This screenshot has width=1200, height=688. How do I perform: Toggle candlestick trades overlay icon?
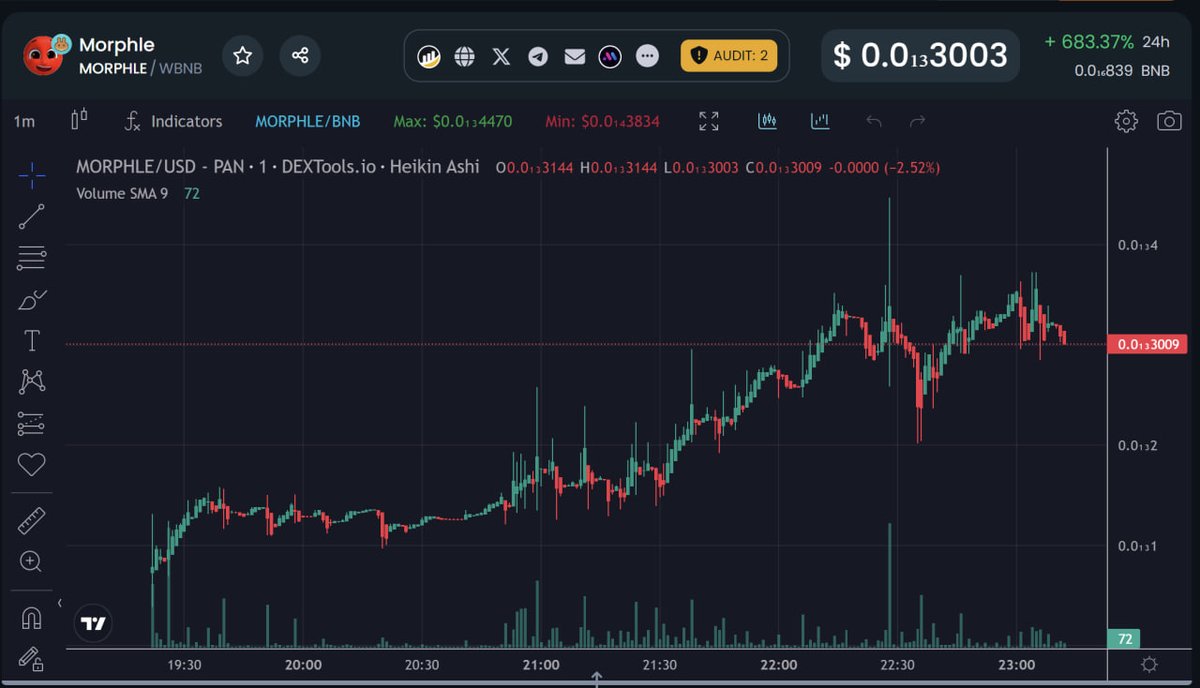point(767,121)
